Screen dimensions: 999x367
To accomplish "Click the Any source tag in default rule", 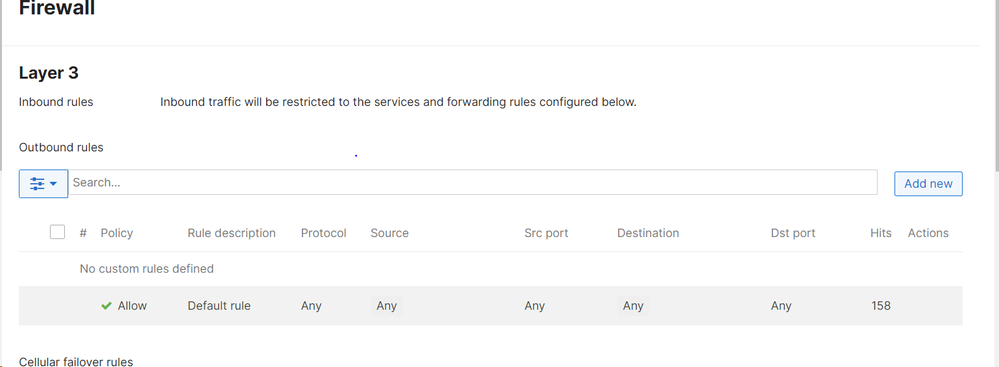I will [386, 306].
